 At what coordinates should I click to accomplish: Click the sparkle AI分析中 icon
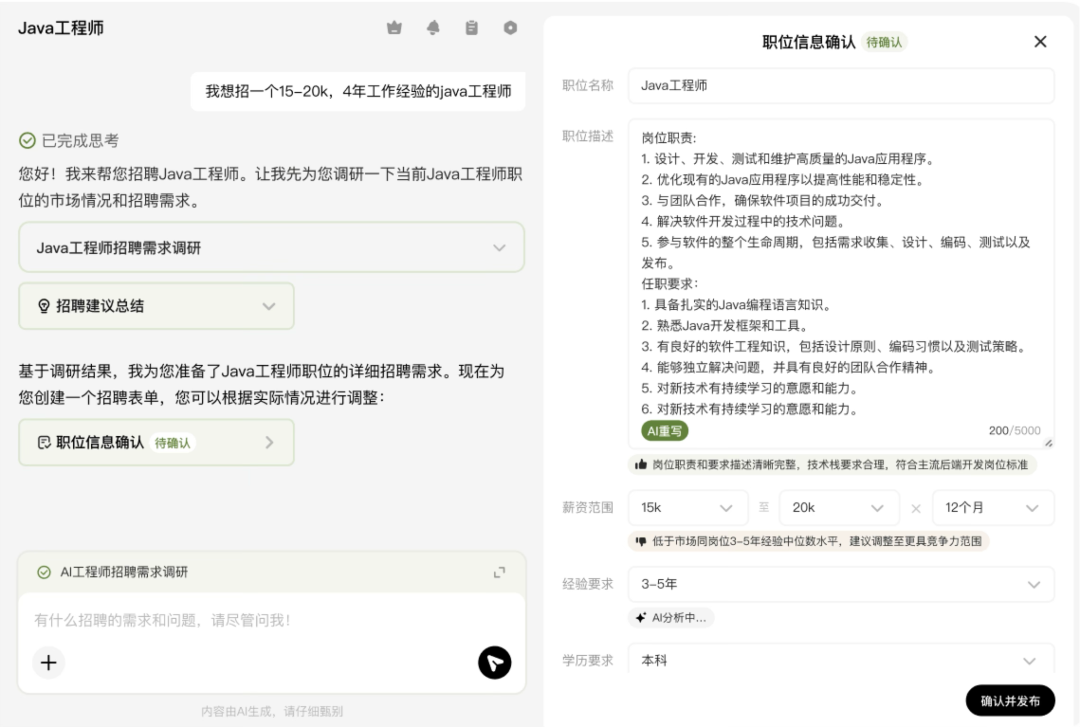(x=641, y=617)
